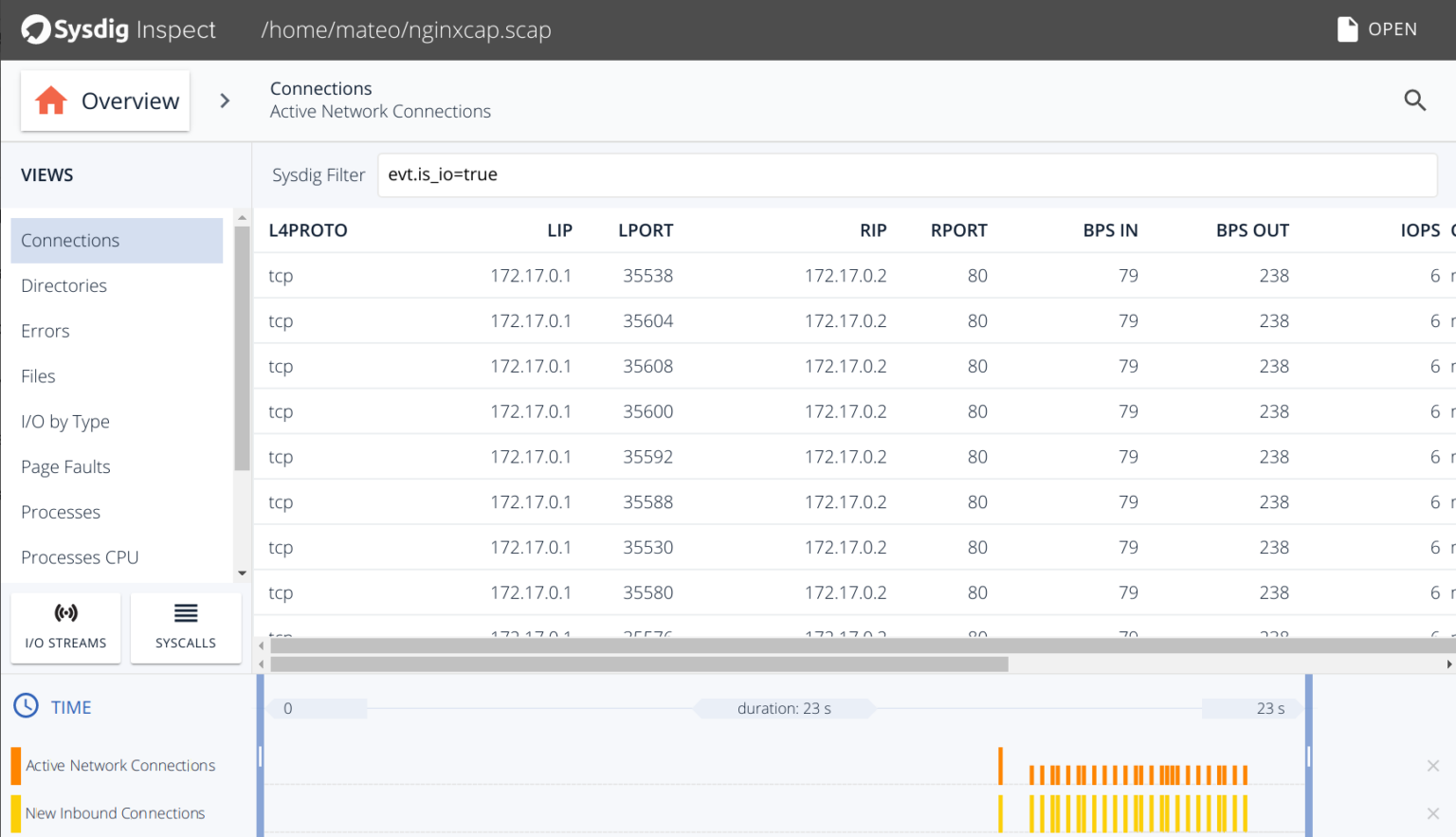Click the duration: 23 s timeline indicator
This screenshot has height=837, width=1456.
coord(785,708)
